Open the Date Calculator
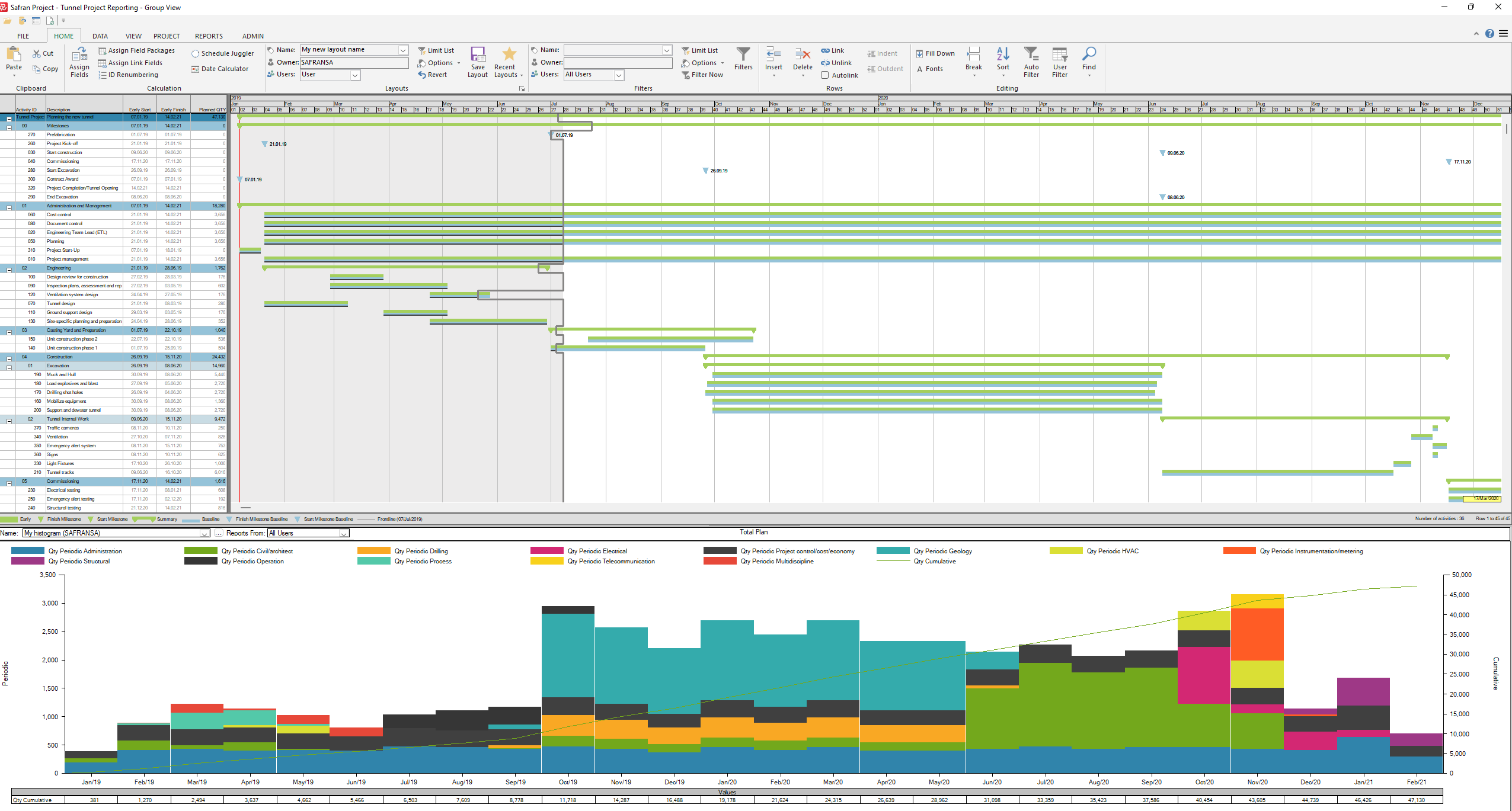The width and height of the screenshot is (1512, 811). 220,69
